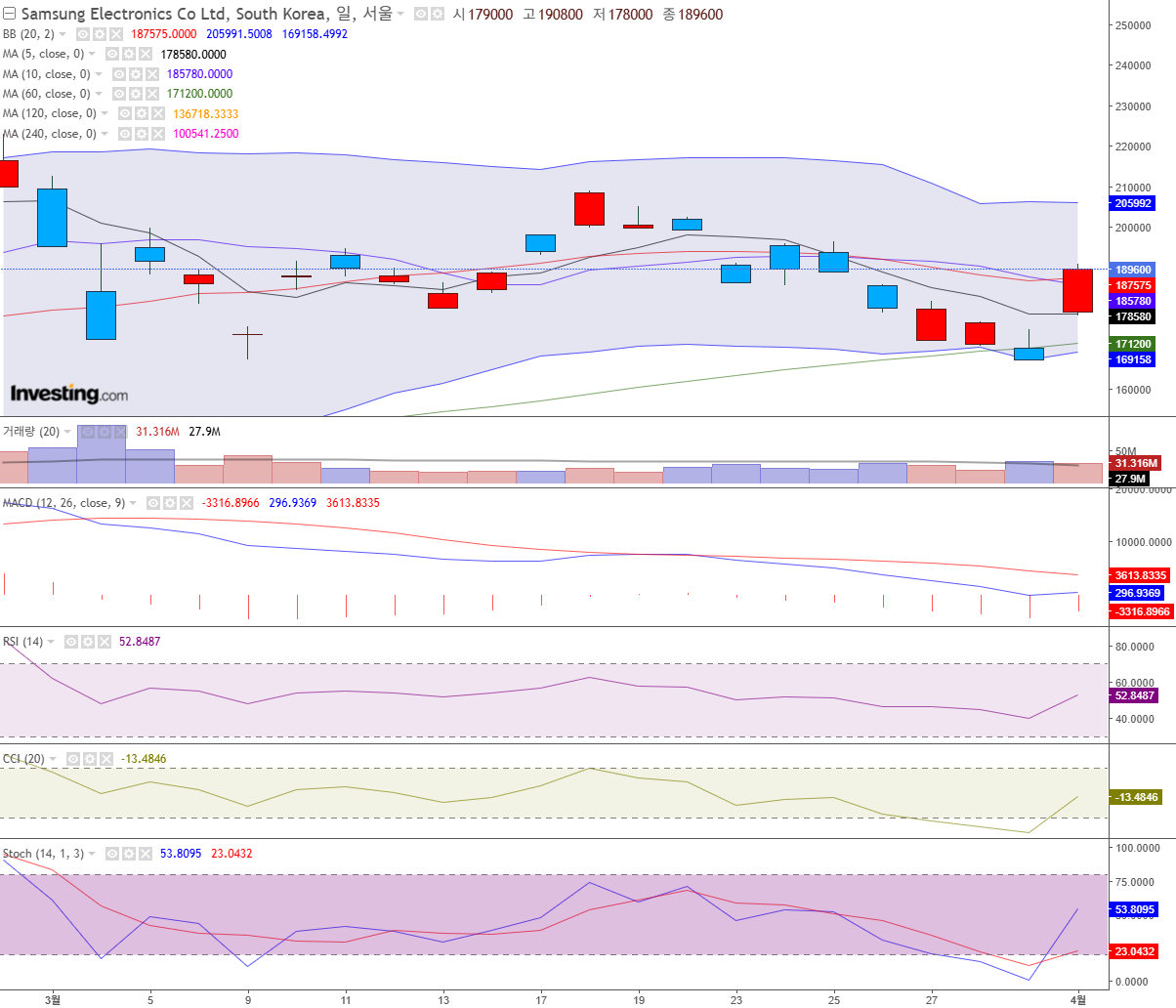The width and height of the screenshot is (1176, 1008).
Task: Remove MA (120, close, 0) with its X icon
Action: (157, 113)
